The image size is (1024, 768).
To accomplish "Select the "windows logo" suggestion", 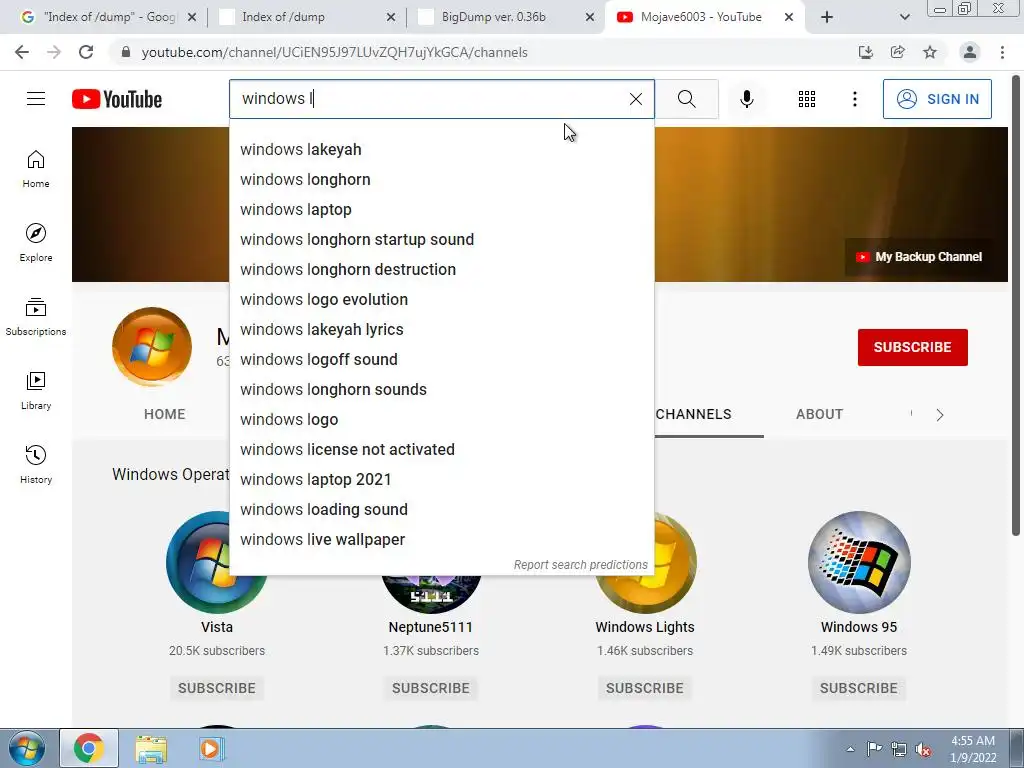I will pos(441,420).
